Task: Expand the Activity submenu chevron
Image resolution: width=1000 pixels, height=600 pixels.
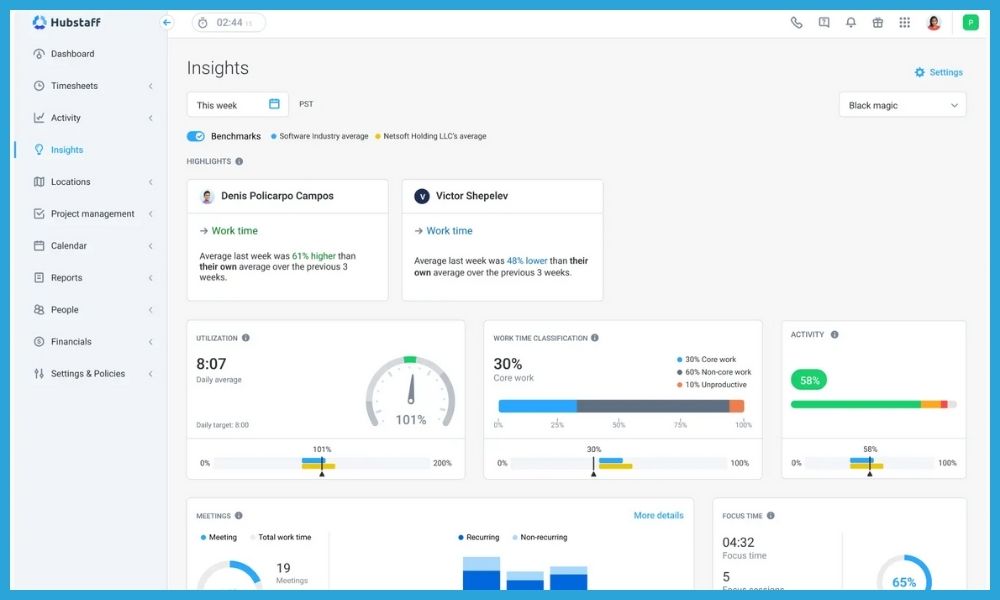Action: 151,118
